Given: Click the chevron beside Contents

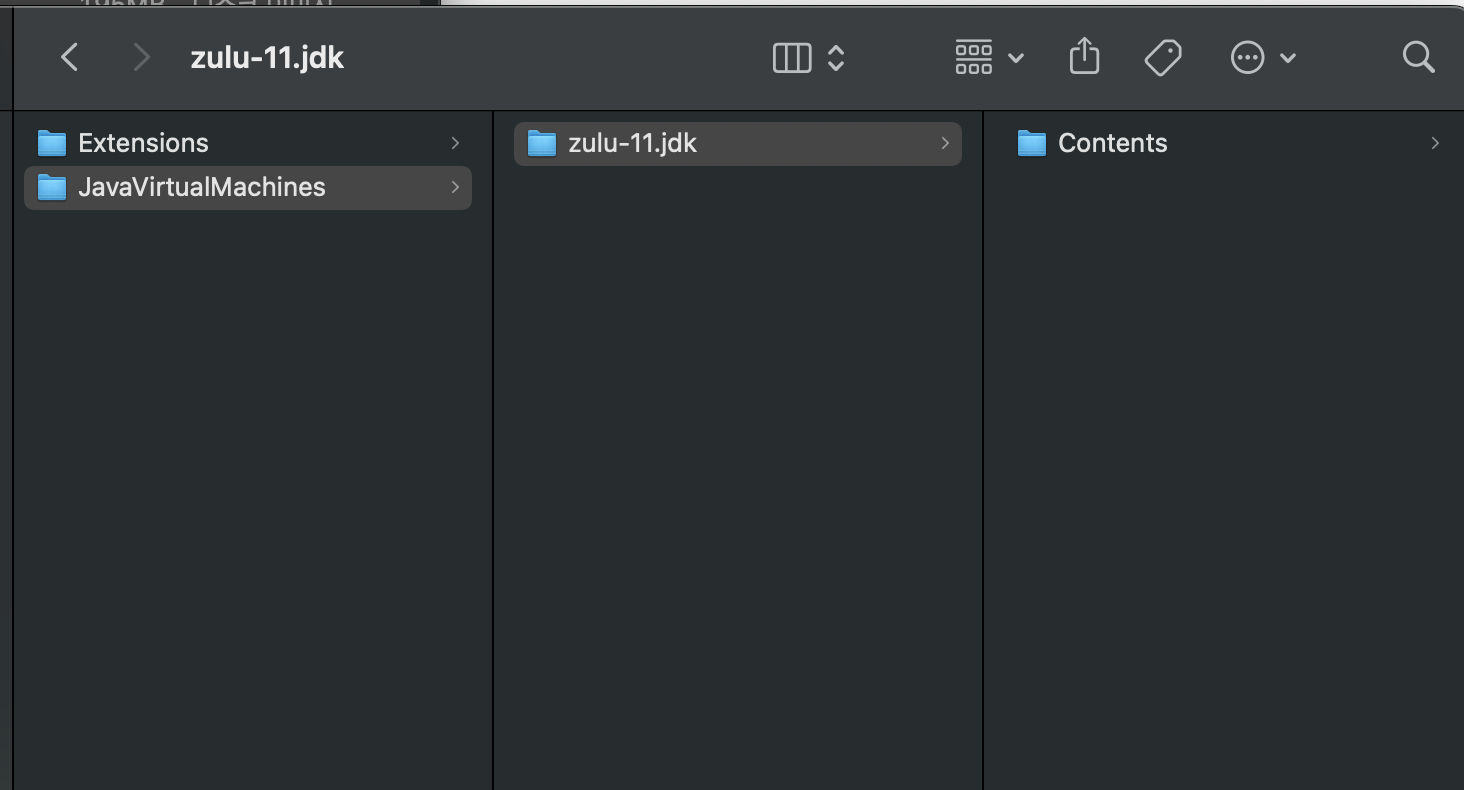Looking at the screenshot, I should [1435, 143].
